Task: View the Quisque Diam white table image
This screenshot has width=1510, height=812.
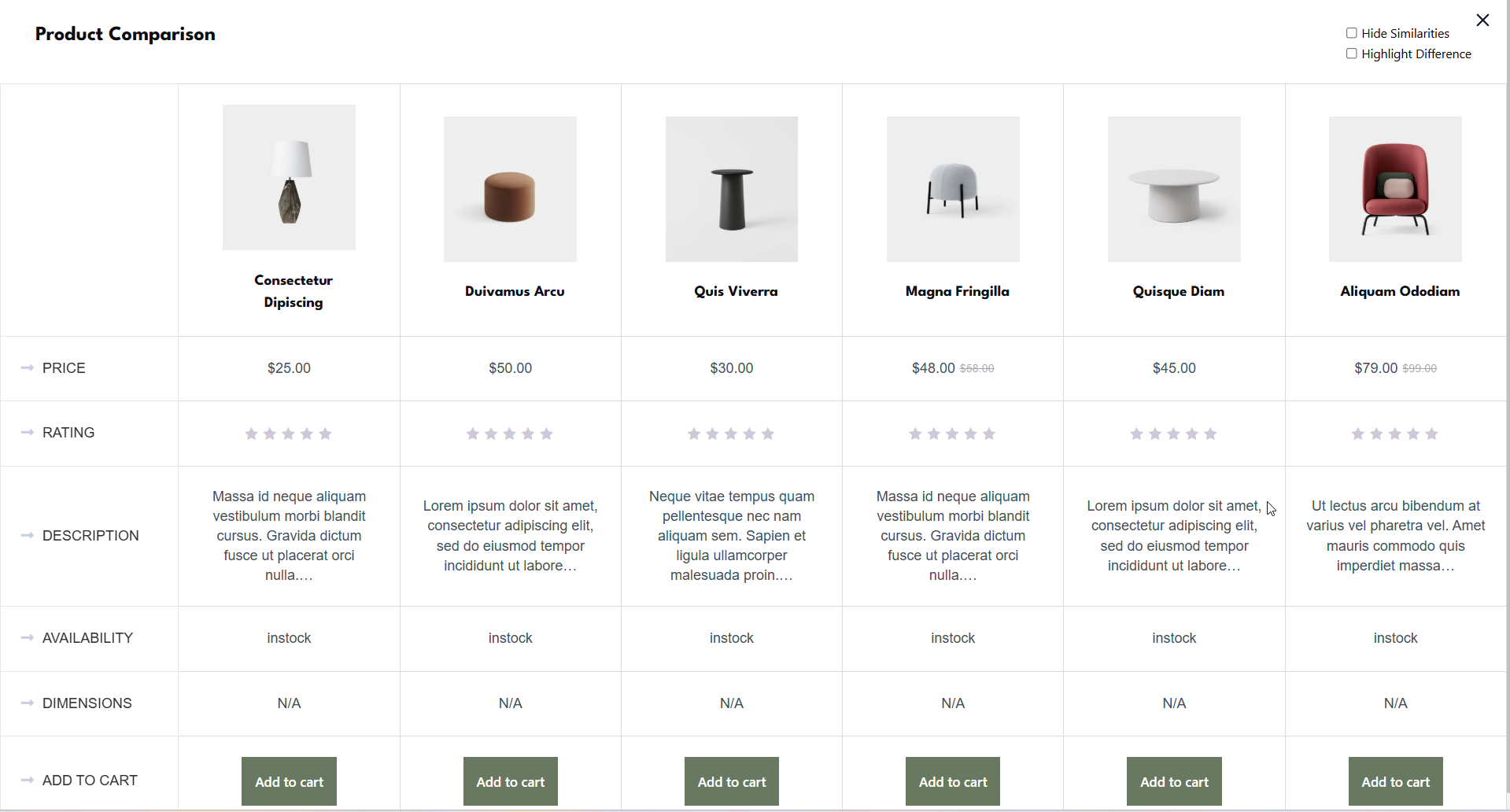Action: click(1174, 189)
